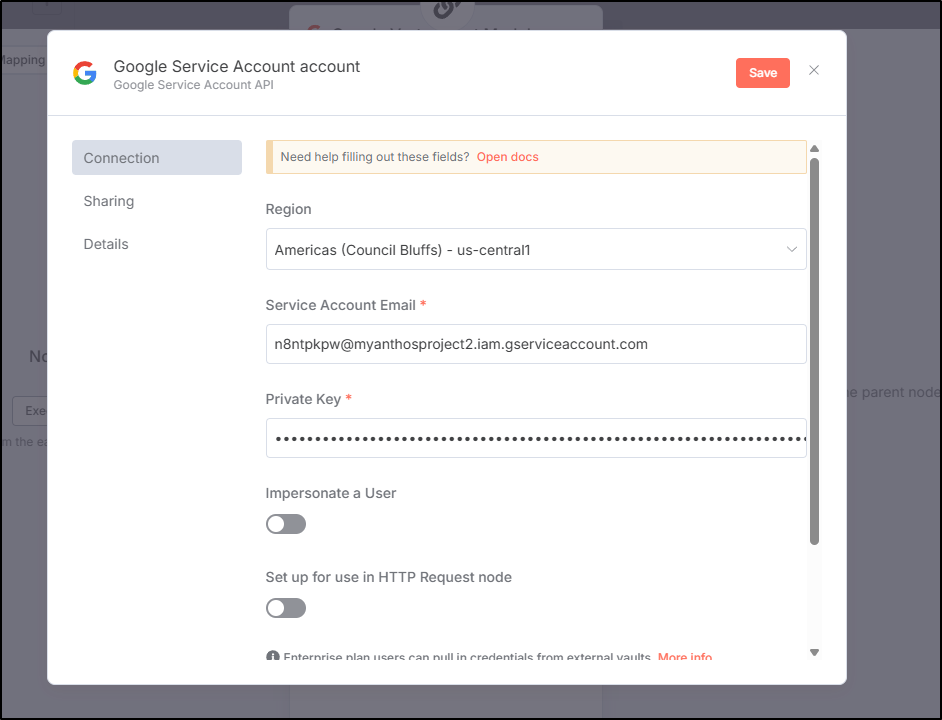942x720 pixels.
Task: Click the Private Key field
Action: point(536,438)
